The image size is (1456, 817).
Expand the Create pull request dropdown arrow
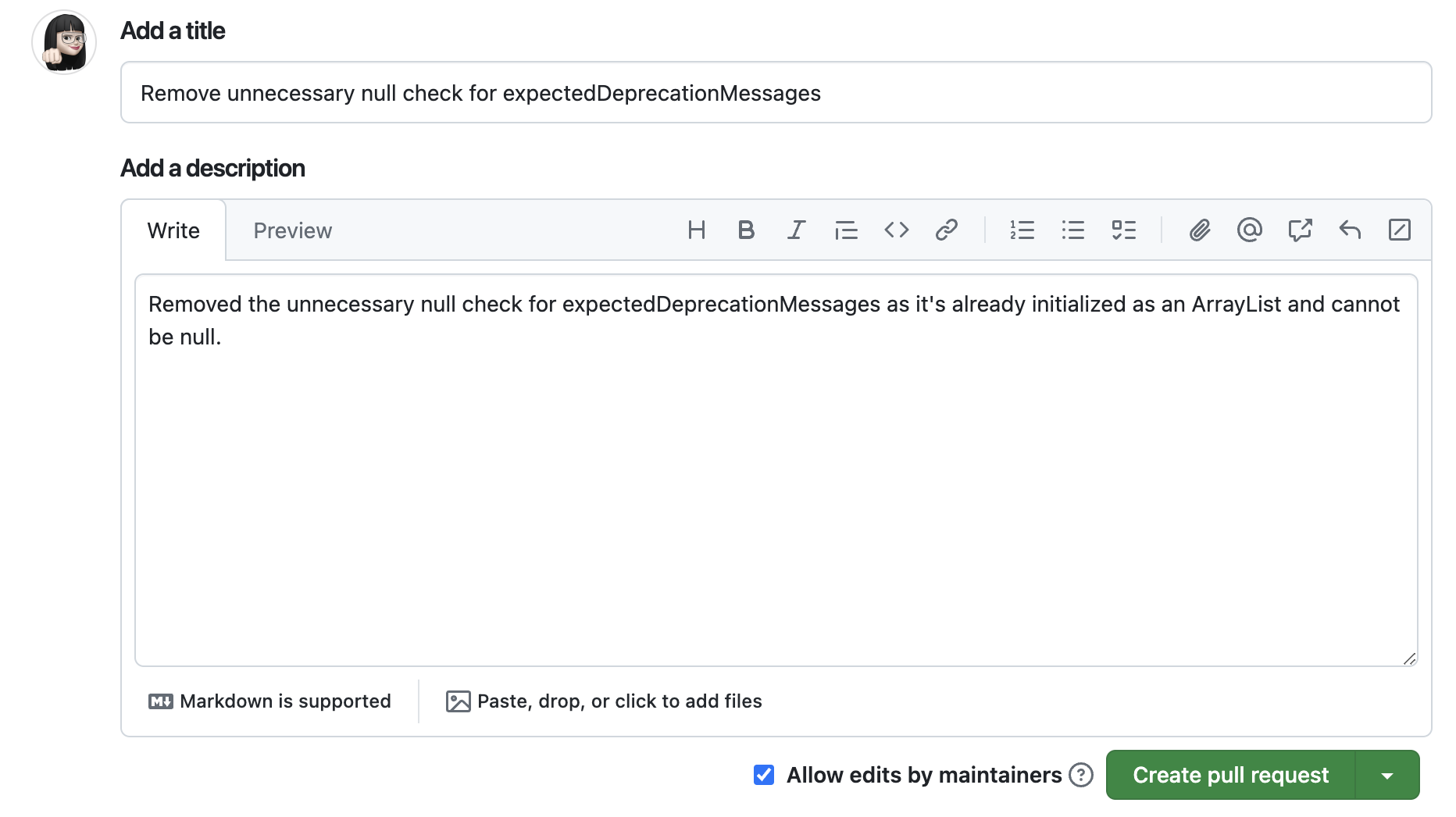[1387, 775]
